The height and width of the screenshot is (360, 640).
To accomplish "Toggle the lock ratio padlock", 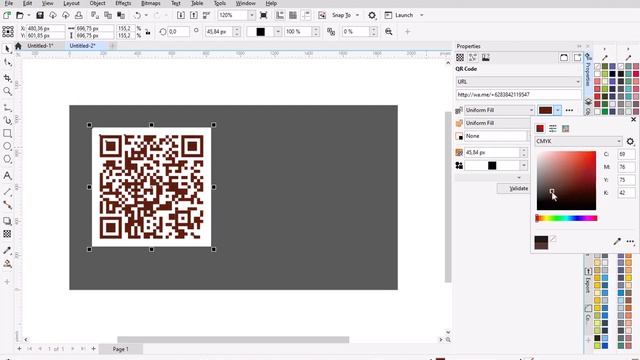I will [x=148, y=32].
